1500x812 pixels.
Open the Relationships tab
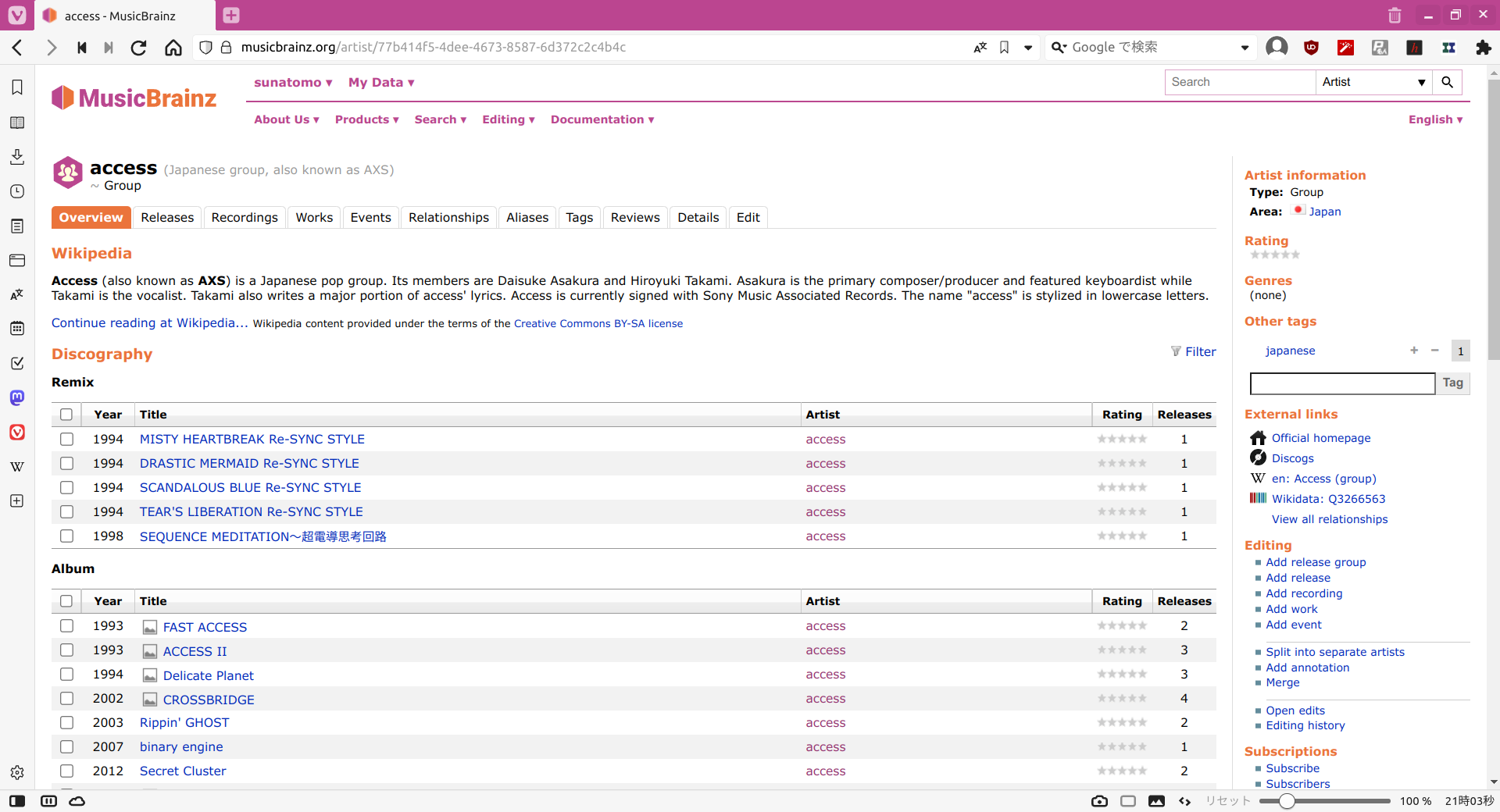[448, 218]
